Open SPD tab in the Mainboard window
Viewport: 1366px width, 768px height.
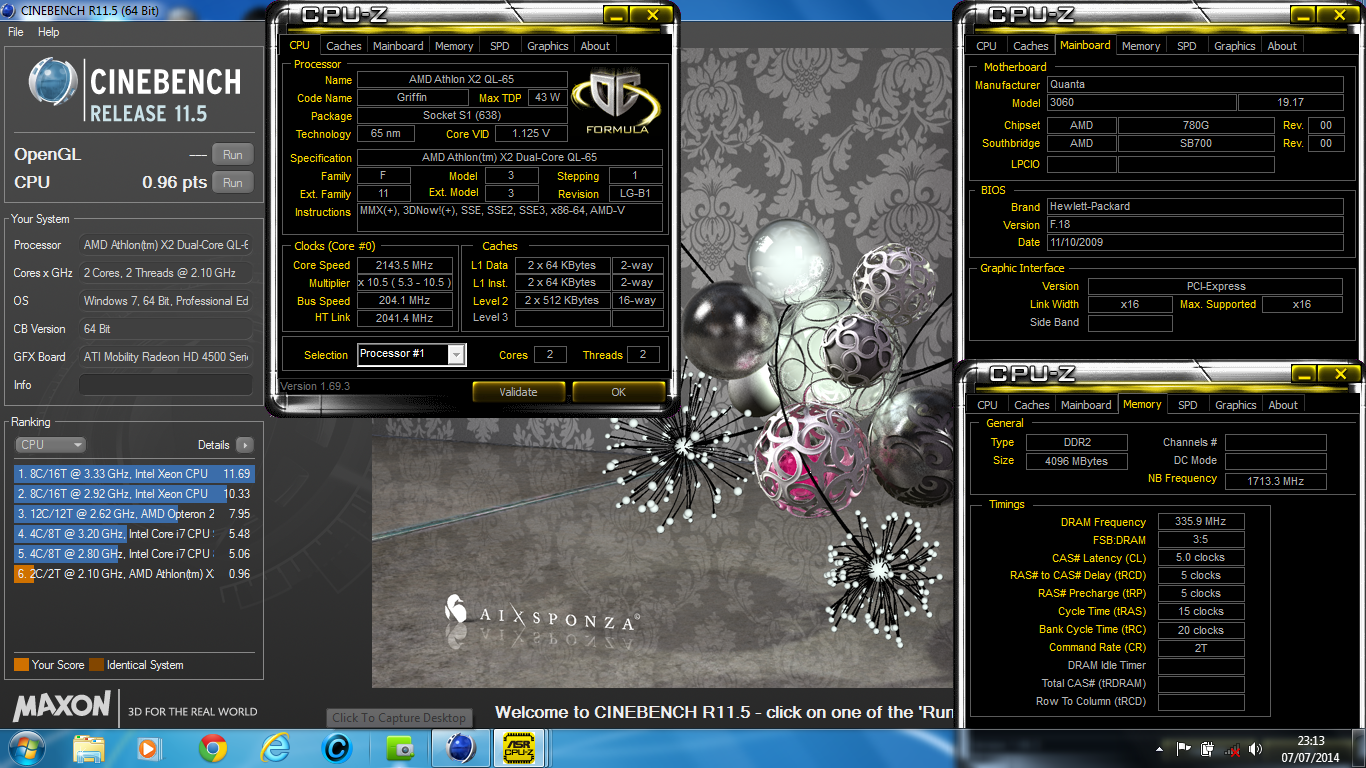(1186, 46)
